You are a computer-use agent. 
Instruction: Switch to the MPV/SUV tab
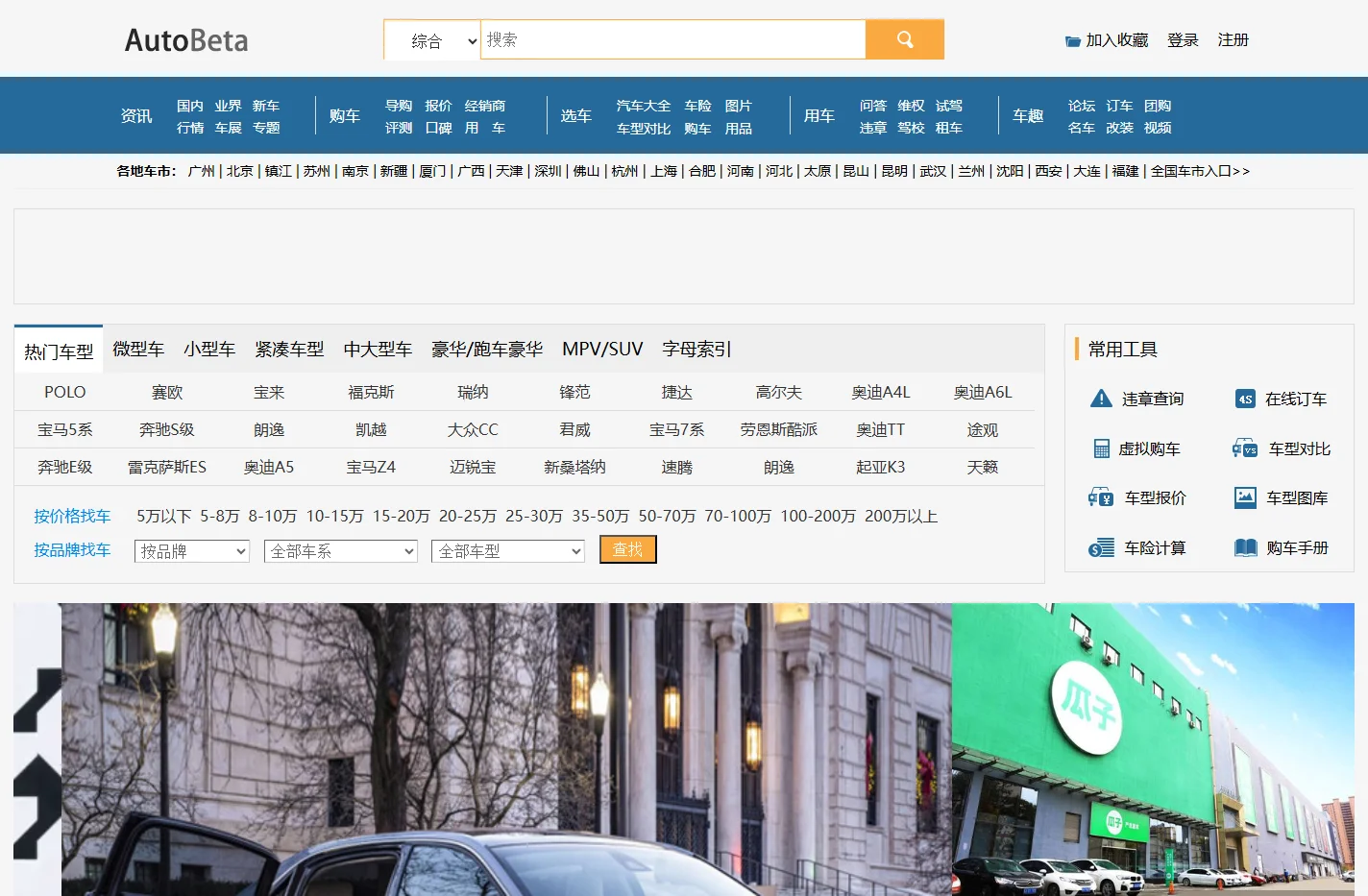tap(602, 349)
